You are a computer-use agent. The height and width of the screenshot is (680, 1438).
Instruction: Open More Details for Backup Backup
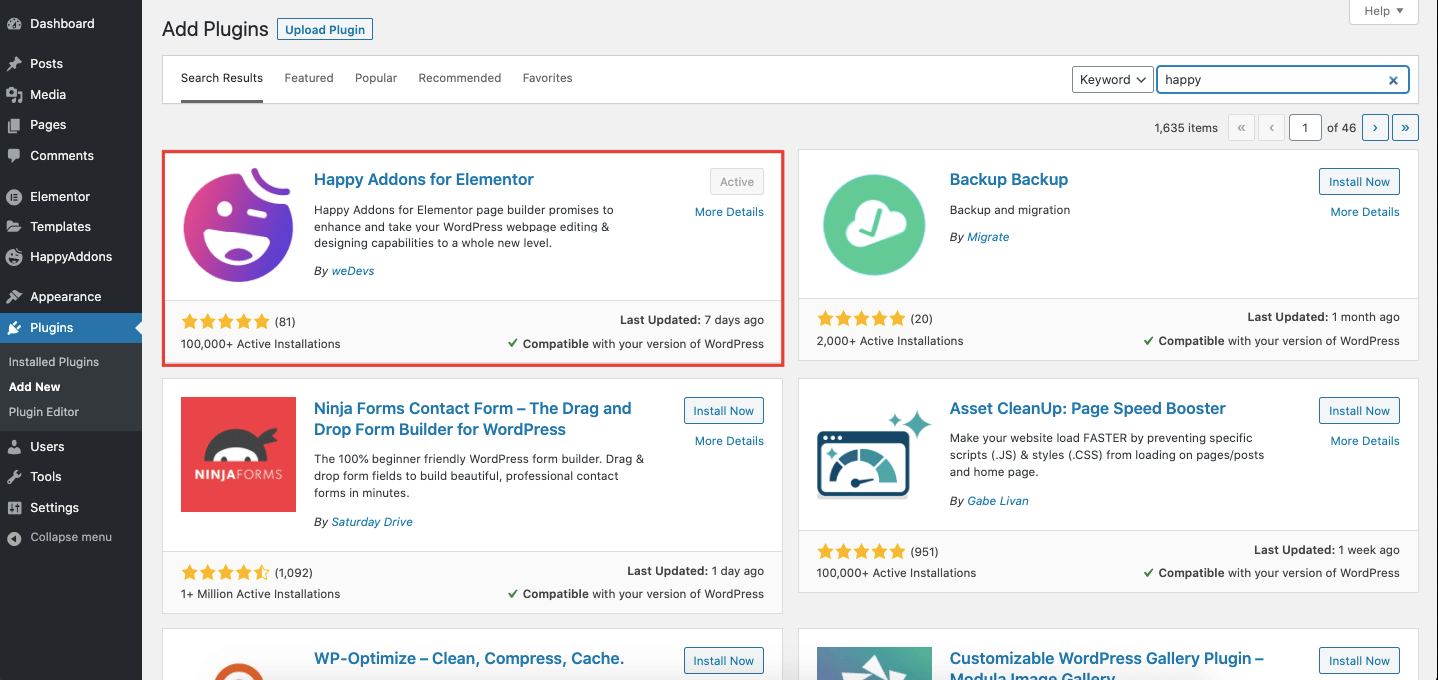(x=1365, y=212)
